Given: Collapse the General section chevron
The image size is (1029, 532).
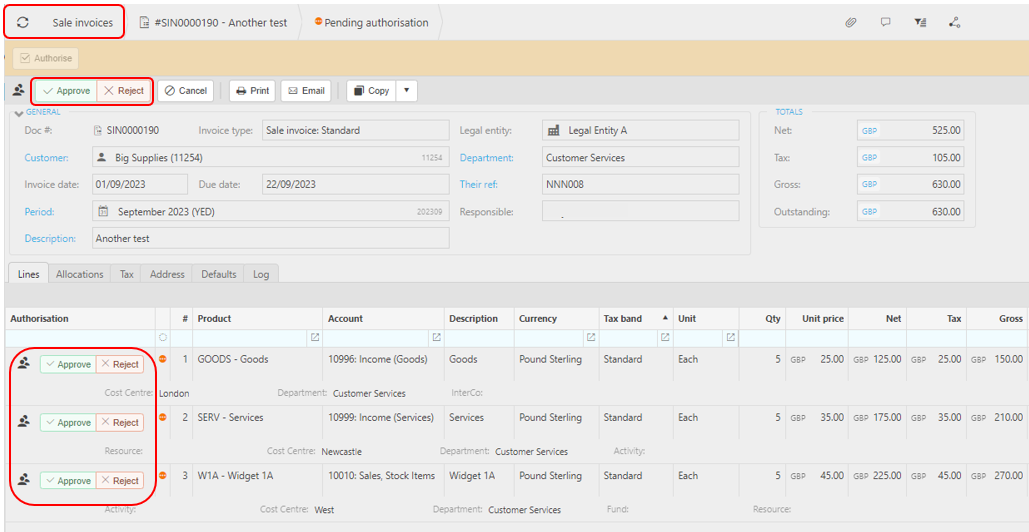Looking at the screenshot, I should [18, 114].
